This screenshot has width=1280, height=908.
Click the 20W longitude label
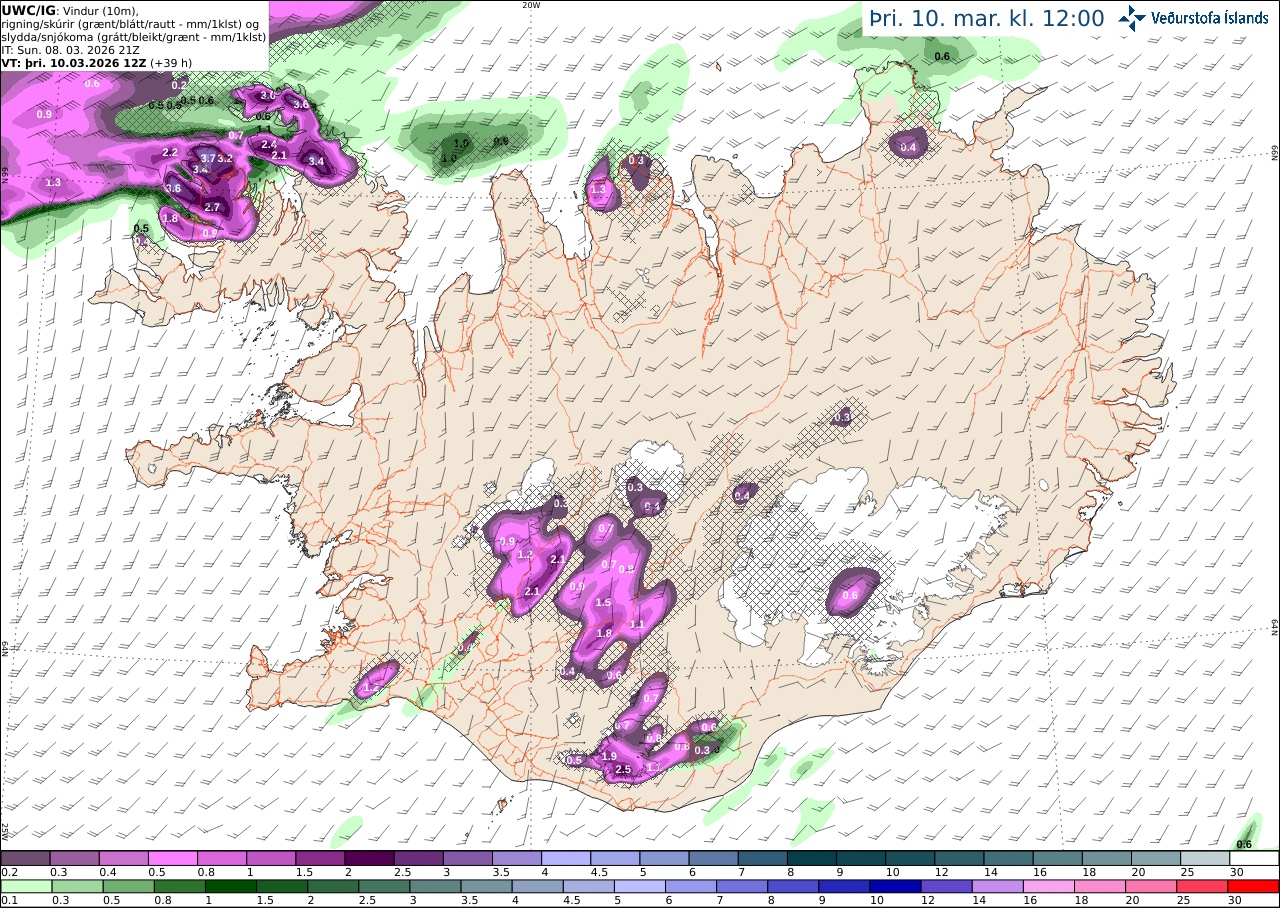click(531, 5)
